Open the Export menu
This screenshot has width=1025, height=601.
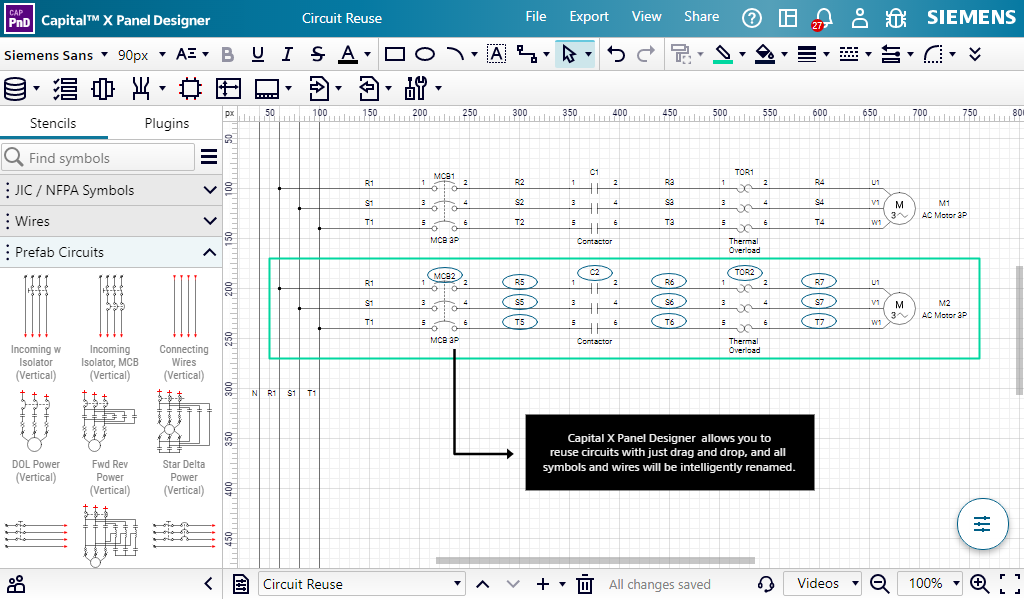tap(589, 17)
